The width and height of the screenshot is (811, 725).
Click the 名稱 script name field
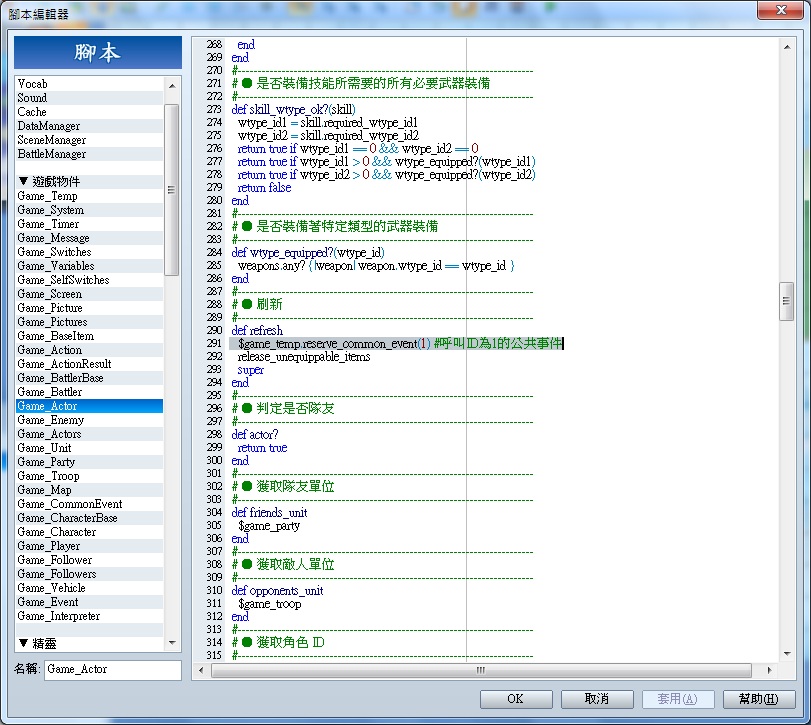(x=113, y=669)
